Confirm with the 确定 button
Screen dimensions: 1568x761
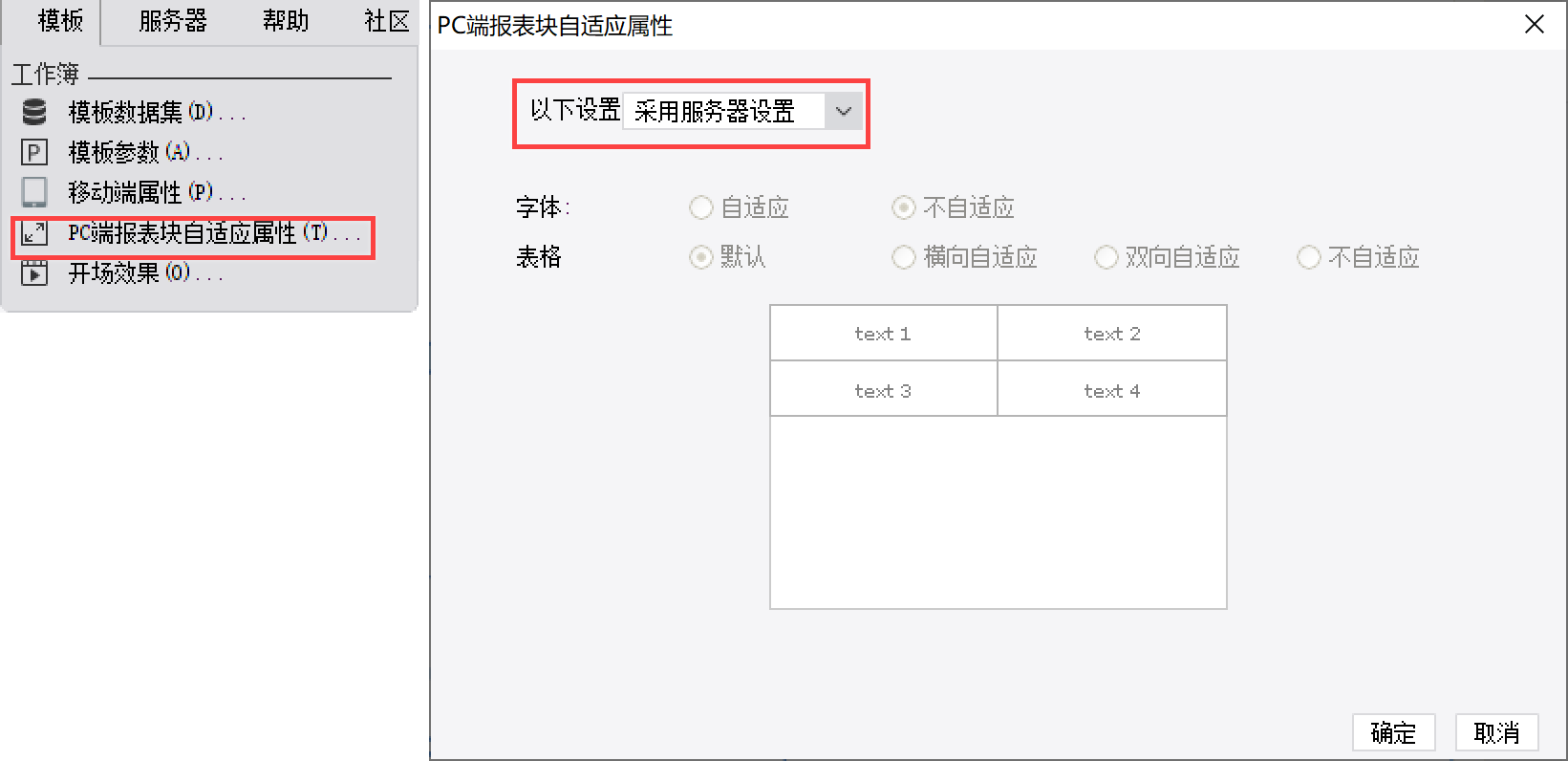(x=1394, y=732)
